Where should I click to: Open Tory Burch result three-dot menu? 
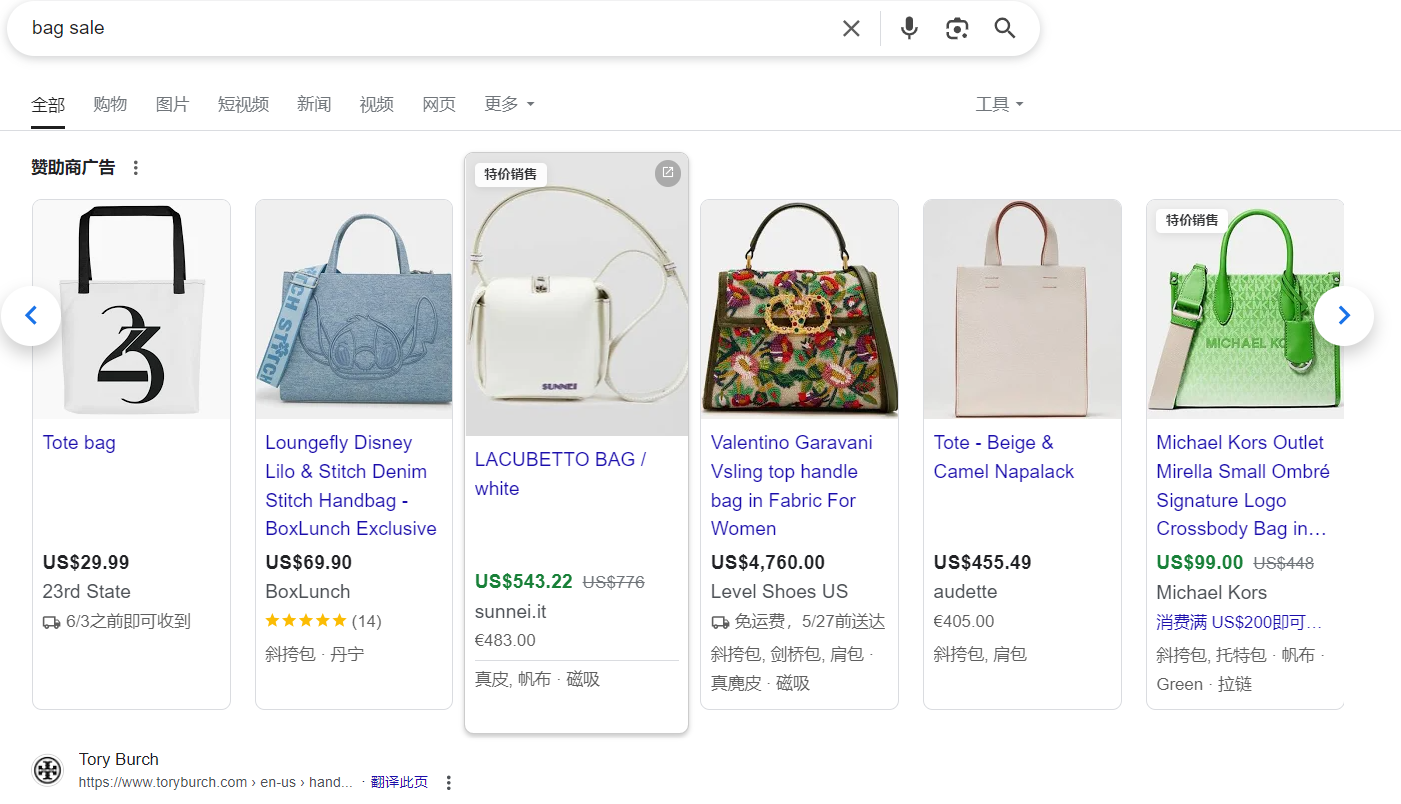click(x=449, y=782)
